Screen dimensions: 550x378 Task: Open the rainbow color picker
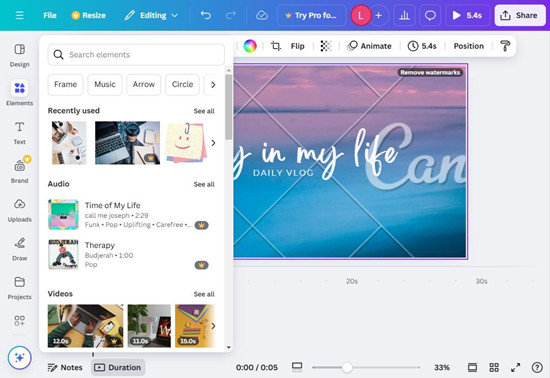tap(250, 46)
